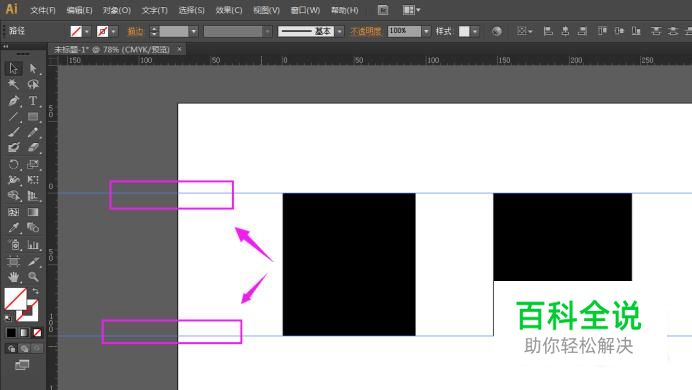Image resolution: width=692 pixels, height=390 pixels.
Task: Set paint mode to Gradient
Action: click(24, 332)
